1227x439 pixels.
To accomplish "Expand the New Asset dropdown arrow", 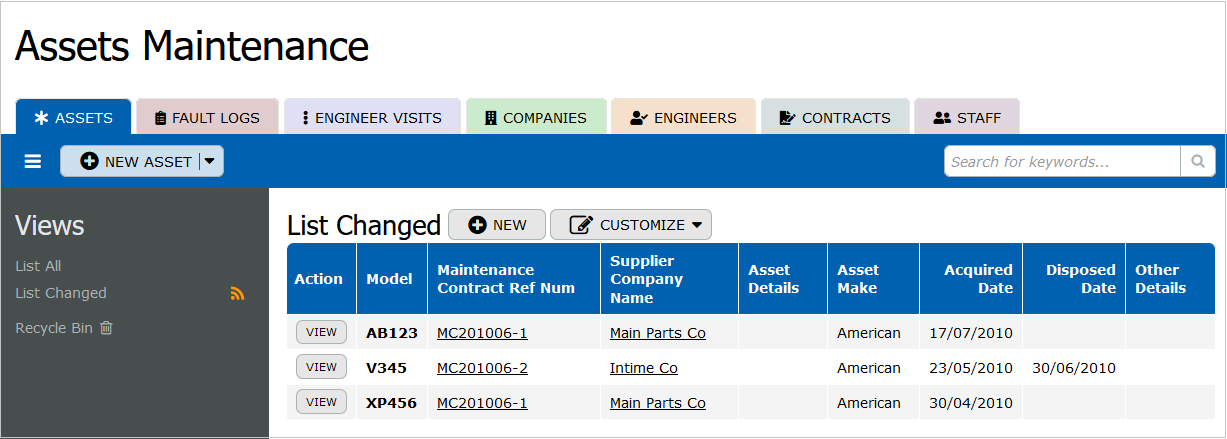I will [x=209, y=162].
